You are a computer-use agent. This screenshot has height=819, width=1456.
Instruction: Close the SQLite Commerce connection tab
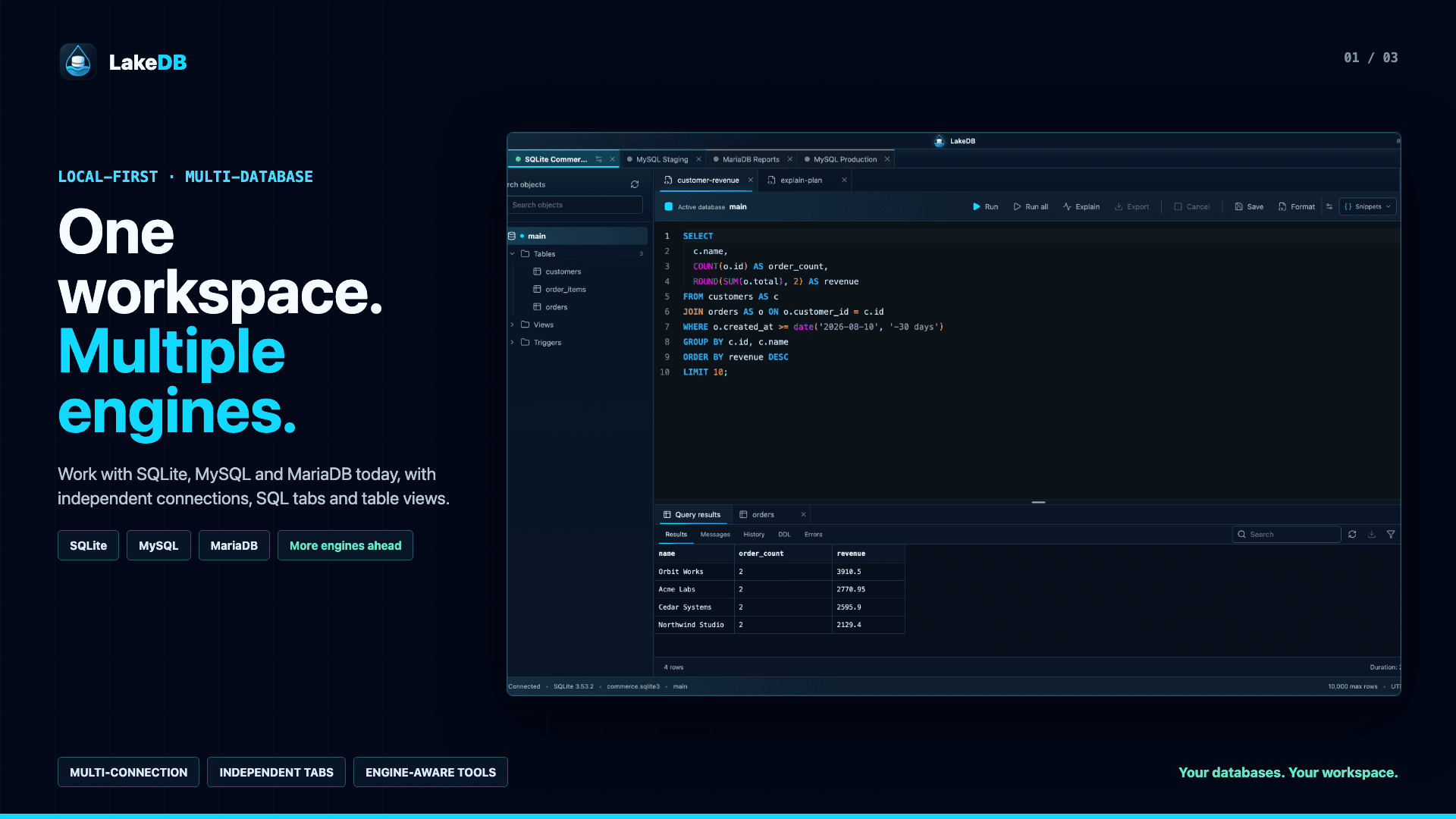(x=612, y=159)
